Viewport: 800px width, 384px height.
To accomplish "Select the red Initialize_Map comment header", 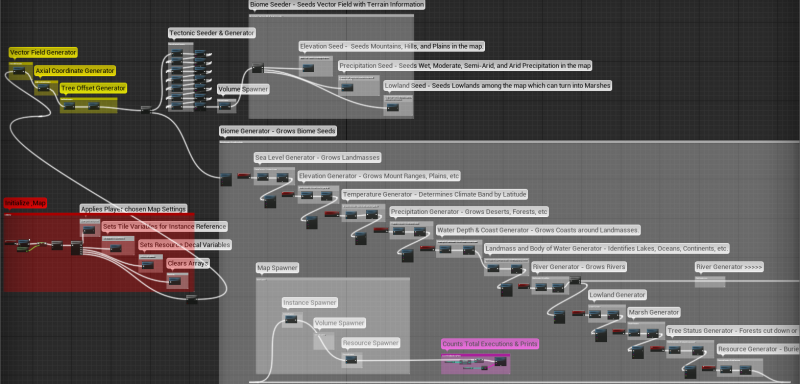I will coord(26,203).
